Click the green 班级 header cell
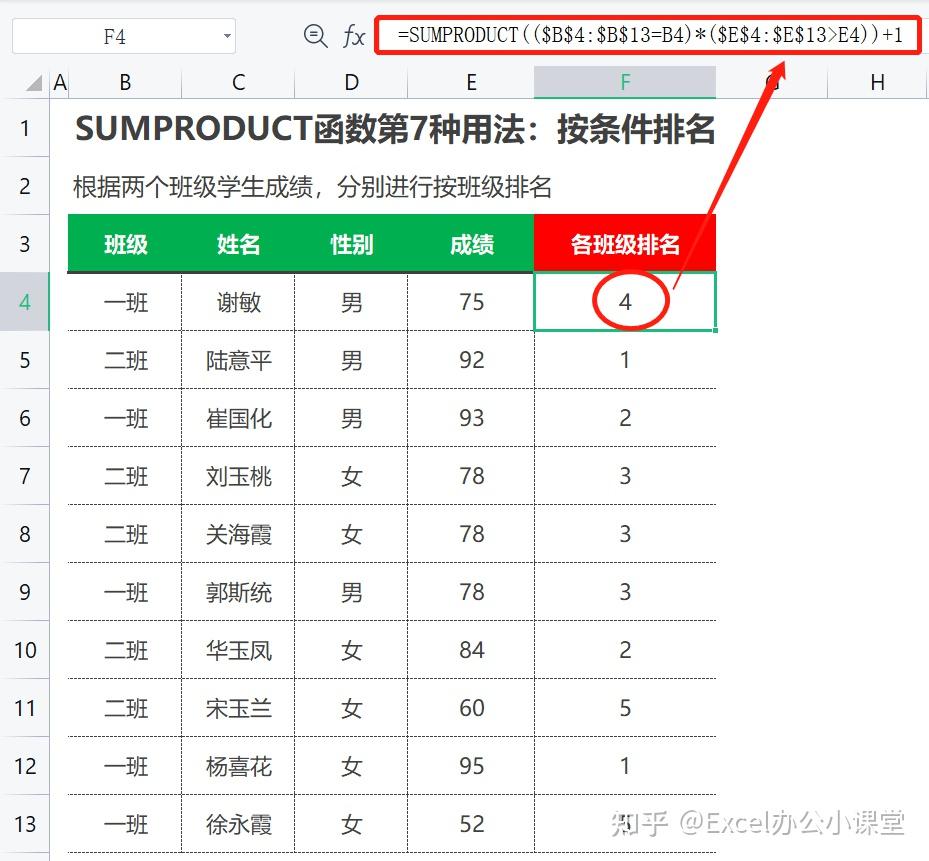Image resolution: width=929 pixels, height=861 pixels. click(124, 243)
